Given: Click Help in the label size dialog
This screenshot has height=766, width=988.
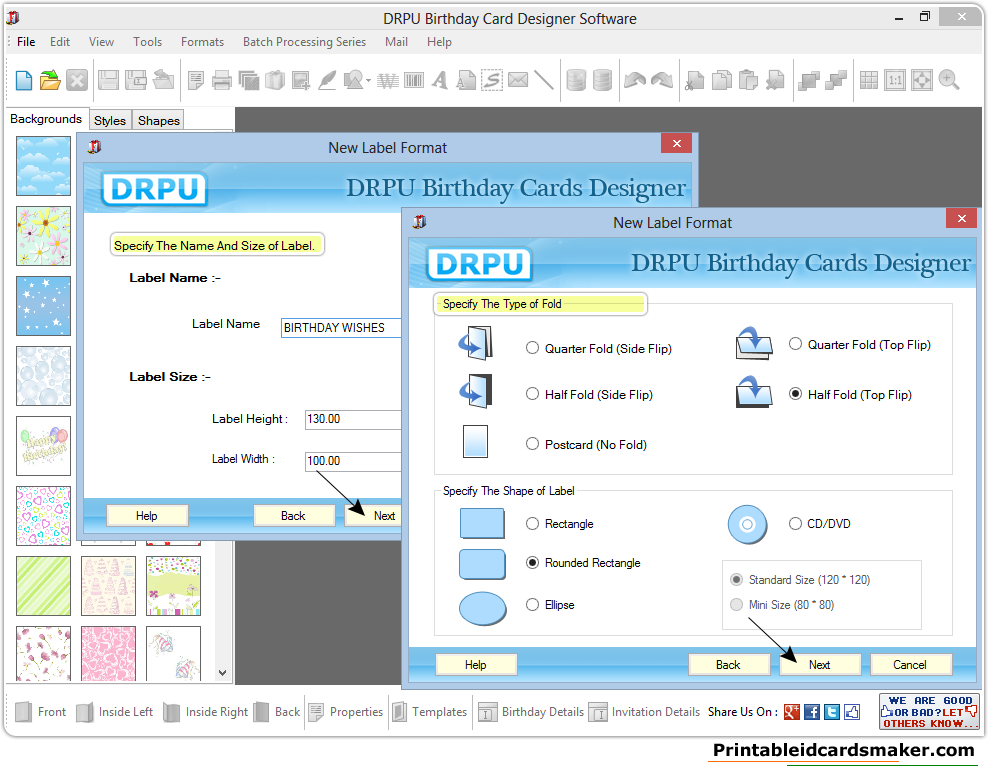Looking at the screenshot, I should (x=147, y=515).
